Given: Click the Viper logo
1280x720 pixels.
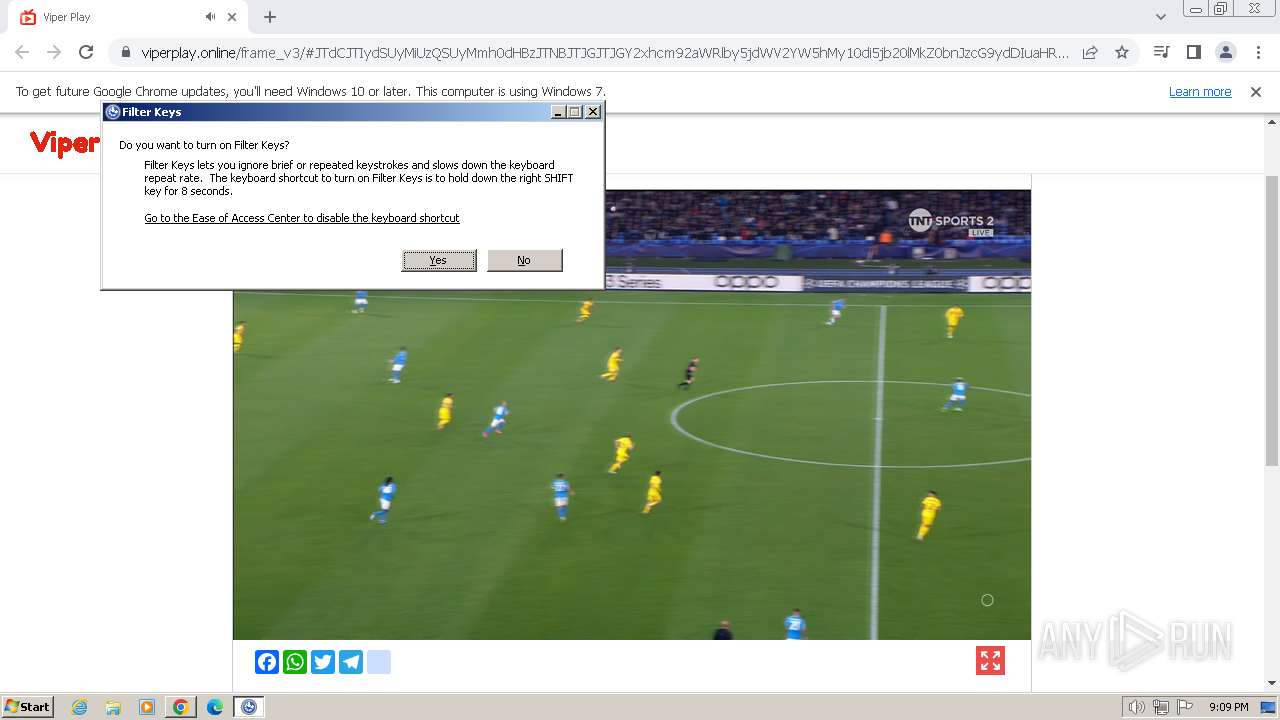Looking at the screenshot, I should (64, 144).
